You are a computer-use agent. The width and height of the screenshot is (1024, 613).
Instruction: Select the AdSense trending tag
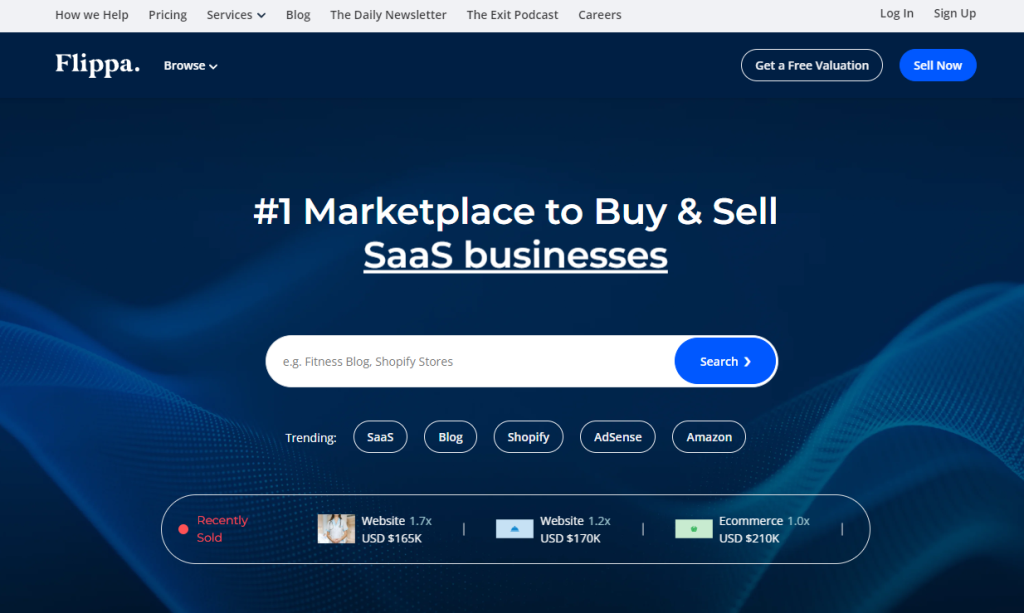[x=617, y=437]
